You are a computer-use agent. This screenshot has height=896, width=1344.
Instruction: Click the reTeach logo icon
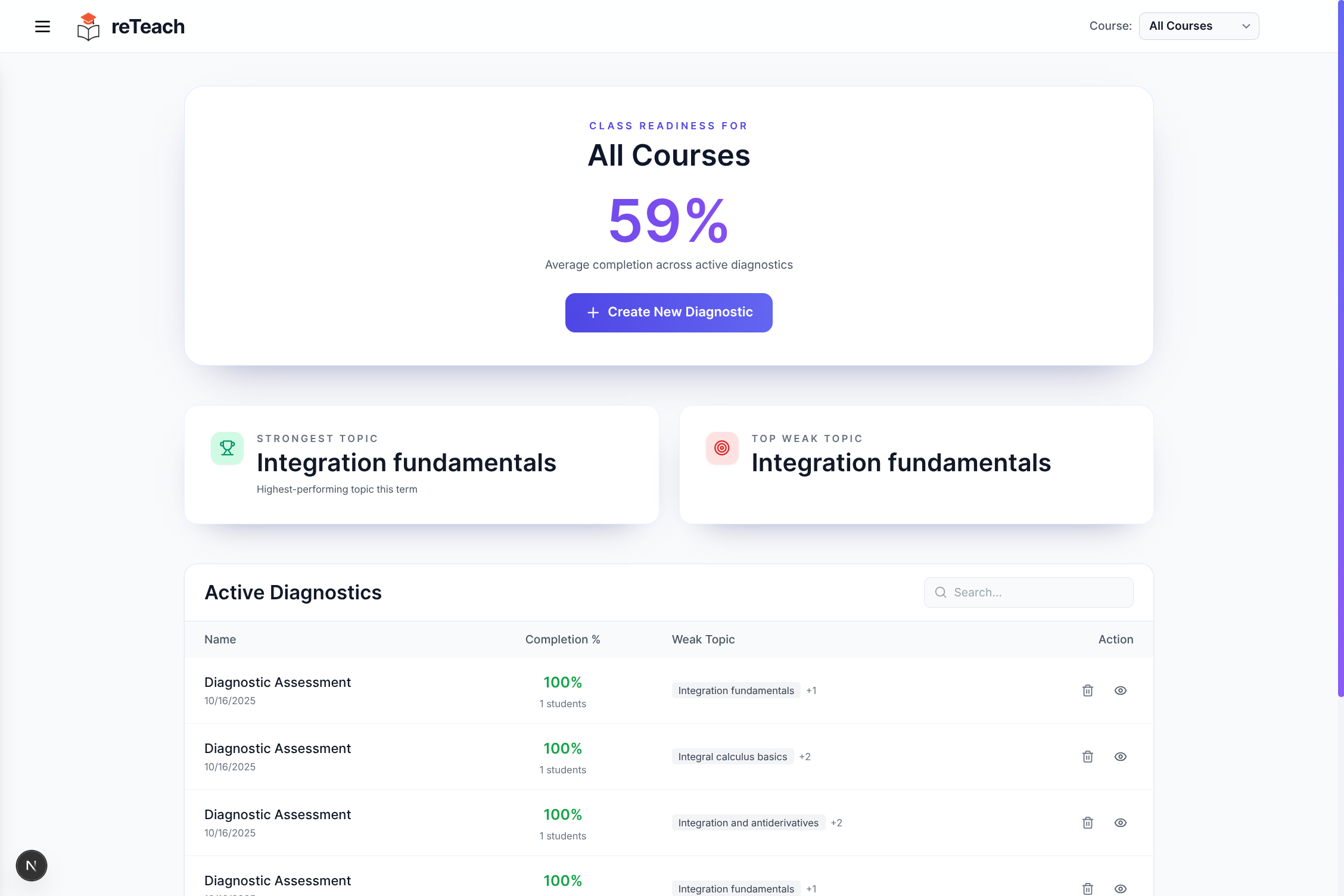88,27
